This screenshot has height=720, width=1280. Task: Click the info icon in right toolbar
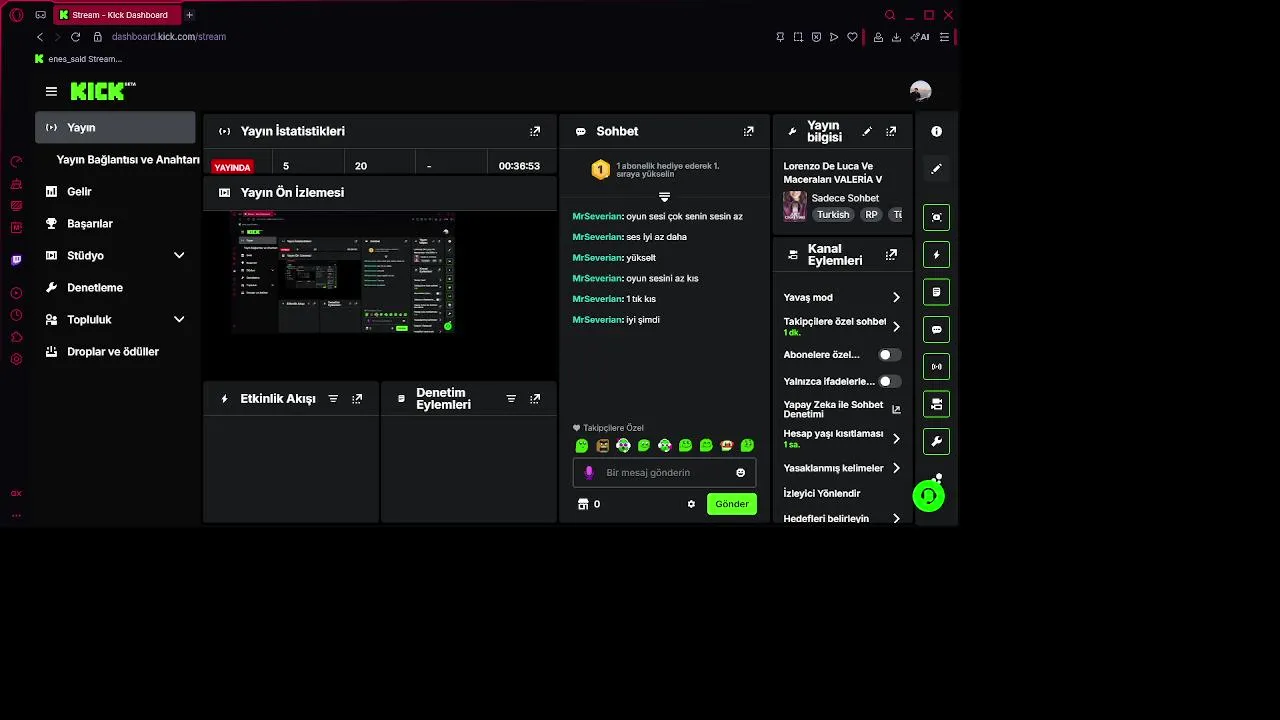coord(936,131)
